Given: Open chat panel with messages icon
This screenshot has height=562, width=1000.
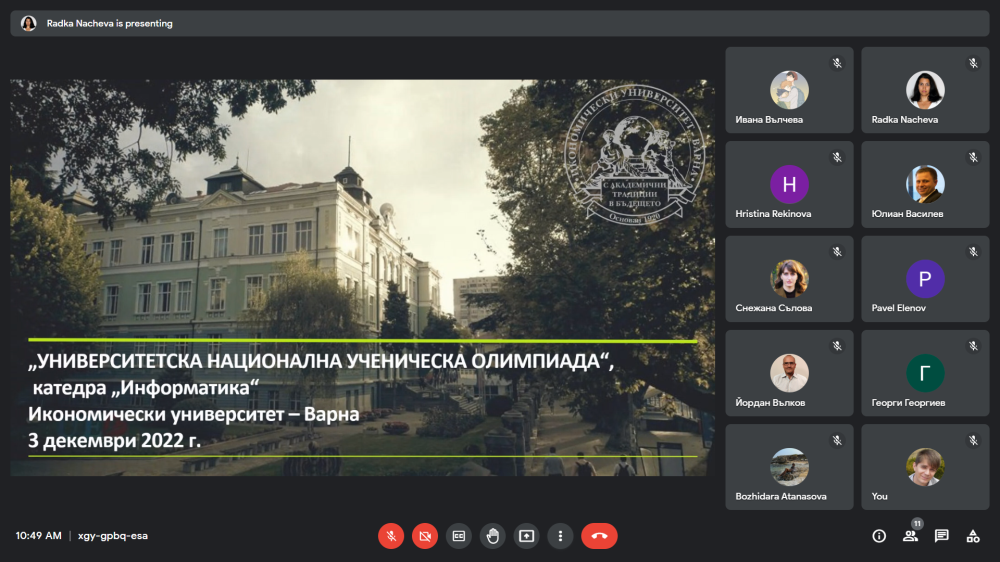Looking at the screenshot, I should [941, 536].
